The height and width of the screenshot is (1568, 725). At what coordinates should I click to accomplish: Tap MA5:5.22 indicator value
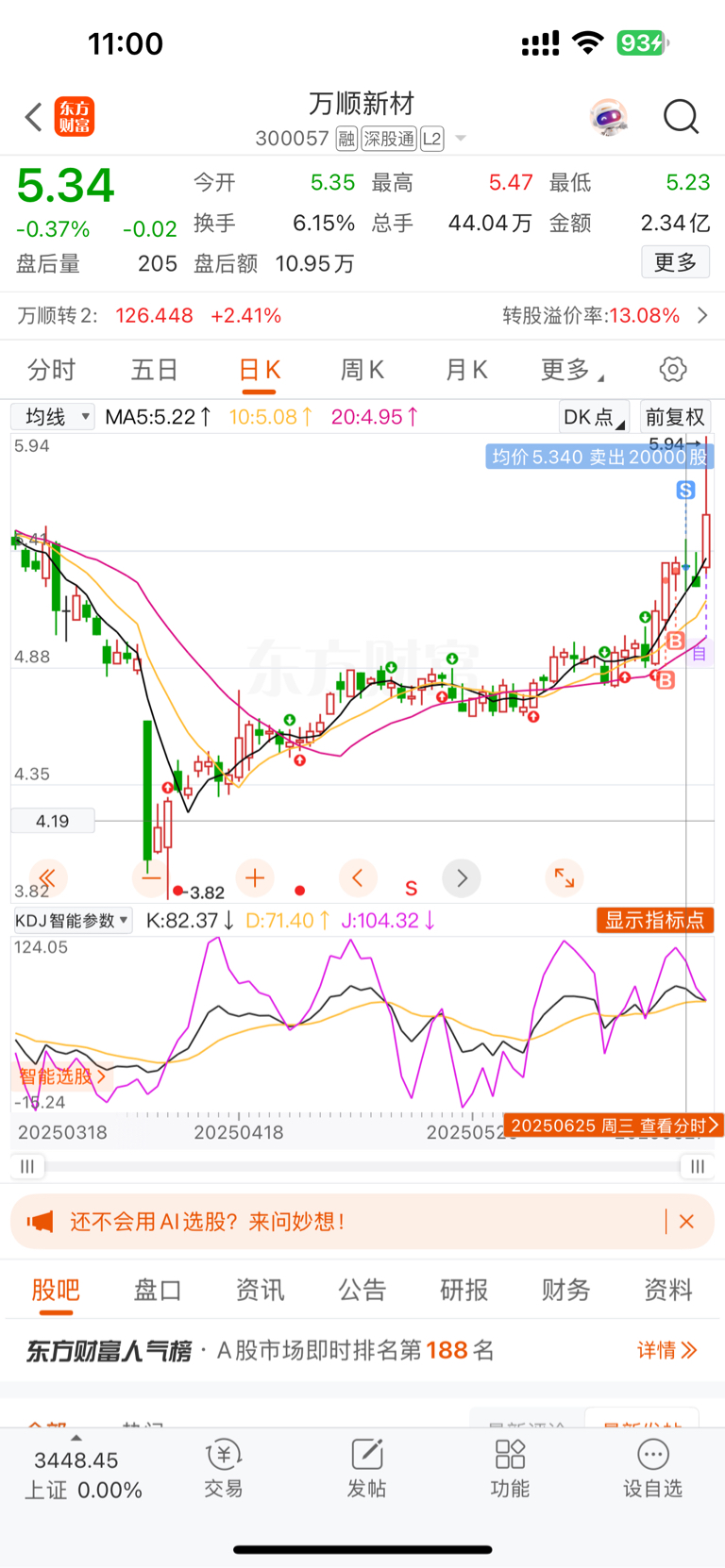(158, 417)
